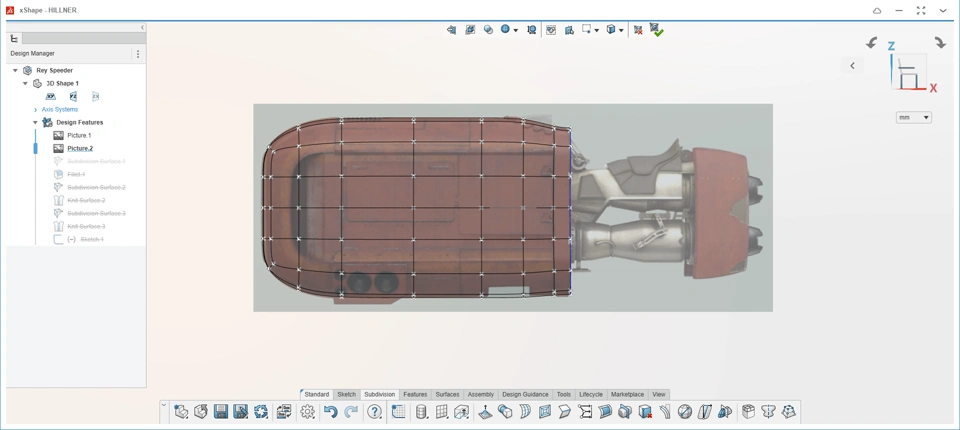Open the mm units dropdown
This screenshot has height=430, width=960.
tap(914, 117)
